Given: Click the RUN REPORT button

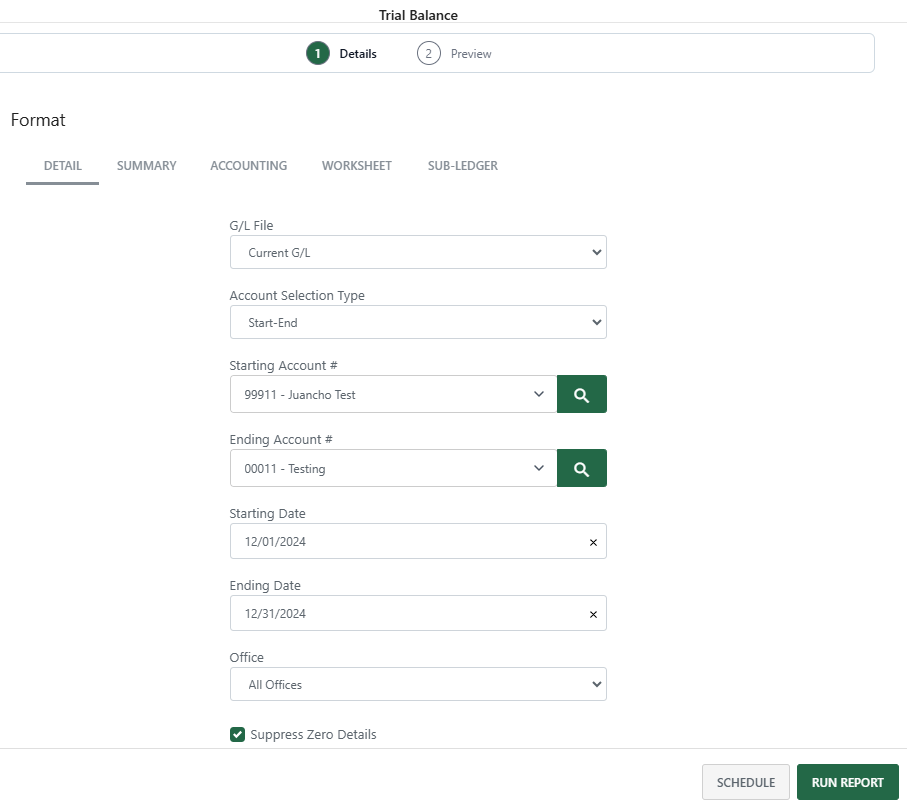Looking at the screenshot, I should pyautogui.click(x=847, y=781).
